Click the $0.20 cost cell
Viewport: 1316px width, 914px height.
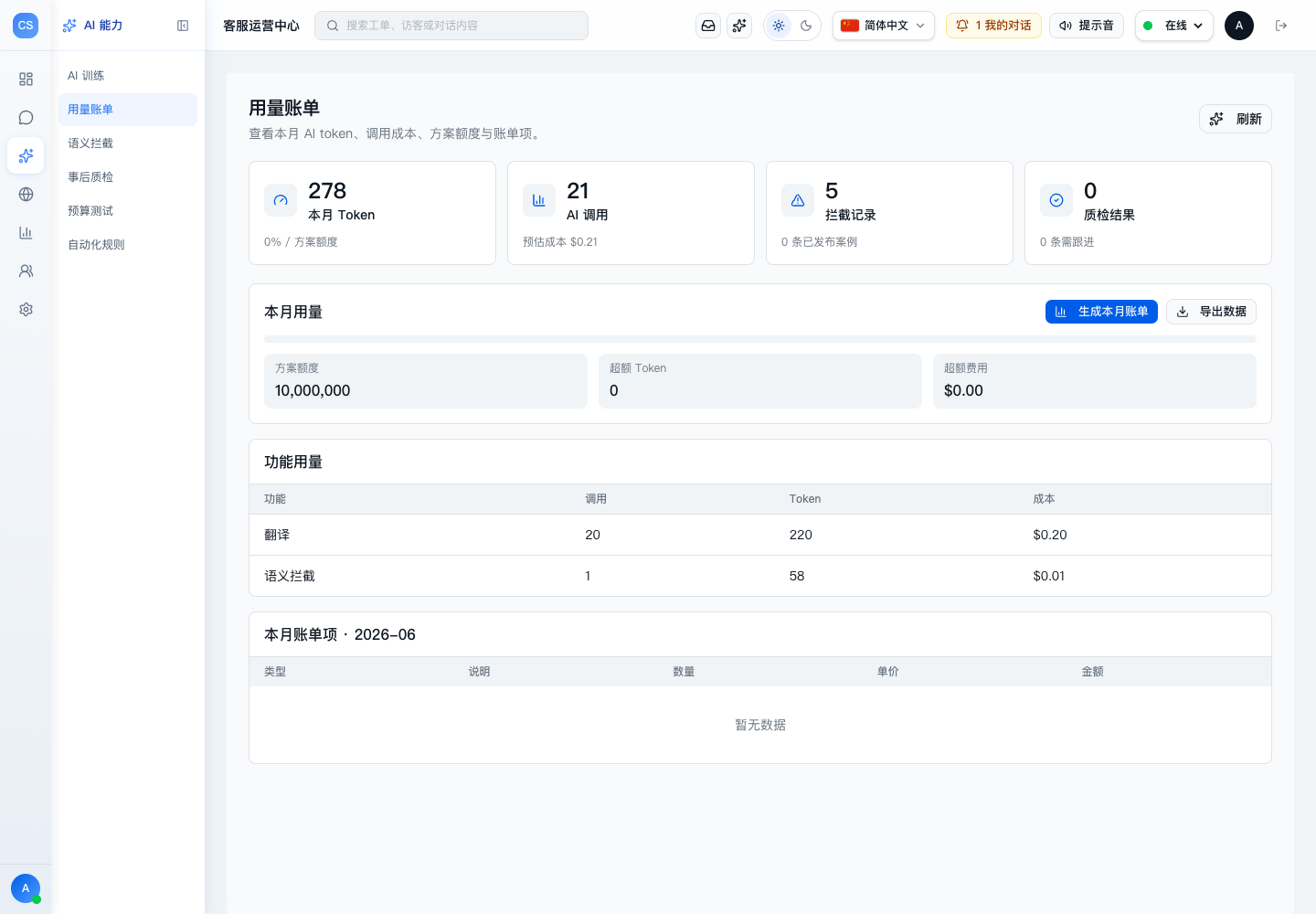click(1050, 535)
